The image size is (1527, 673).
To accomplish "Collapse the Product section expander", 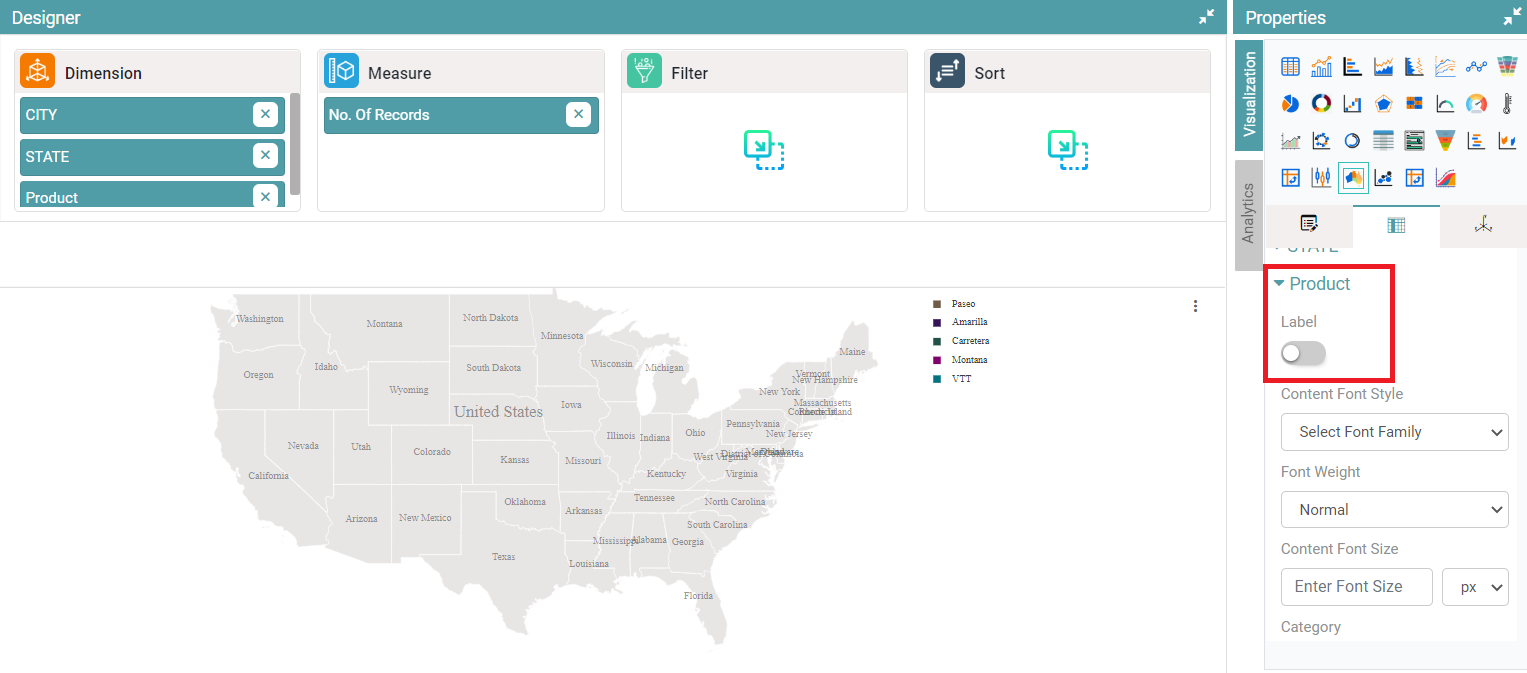I will click(x=1279, y=284).
